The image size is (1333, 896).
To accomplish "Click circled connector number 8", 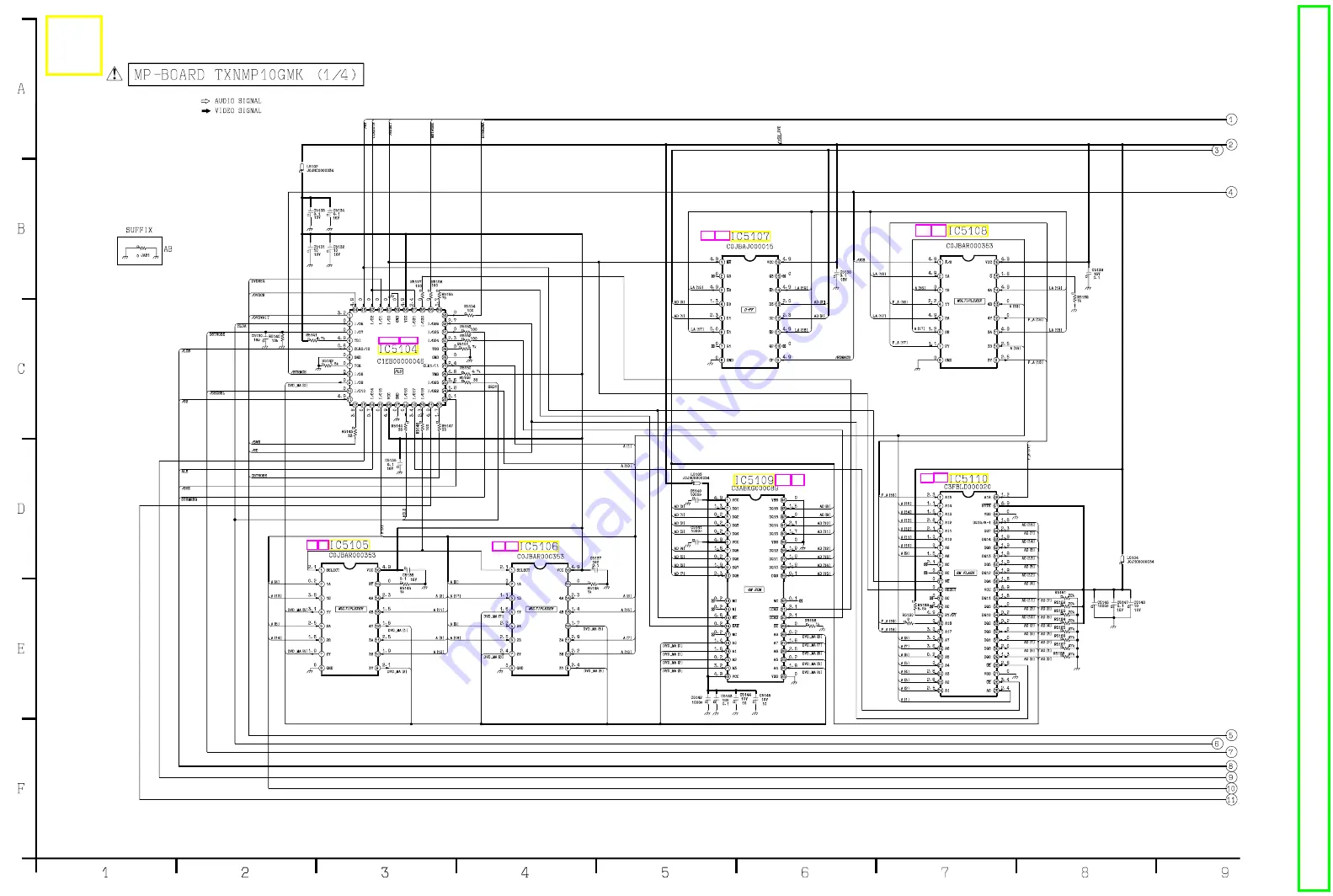I will click(1231, 766).
